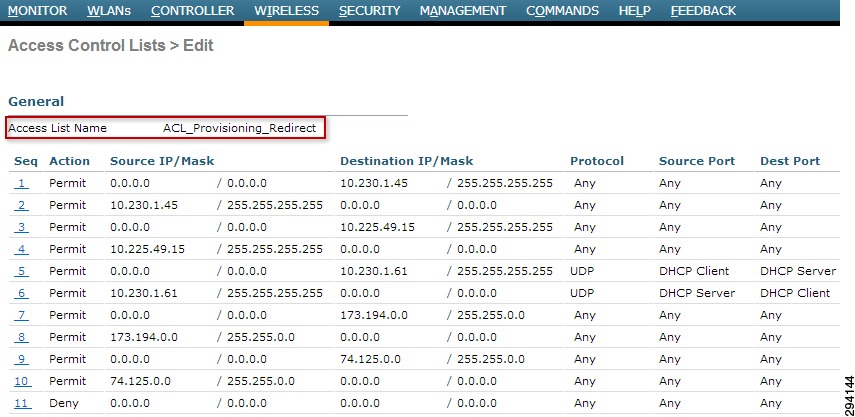The height and width of the screenshot is (417, 855).
Task: Edit rule sequence 2 link
Action: pos(21,206)
